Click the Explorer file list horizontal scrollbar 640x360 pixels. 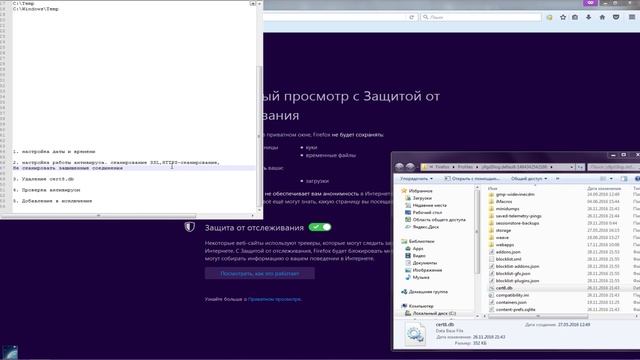[538, 316]
